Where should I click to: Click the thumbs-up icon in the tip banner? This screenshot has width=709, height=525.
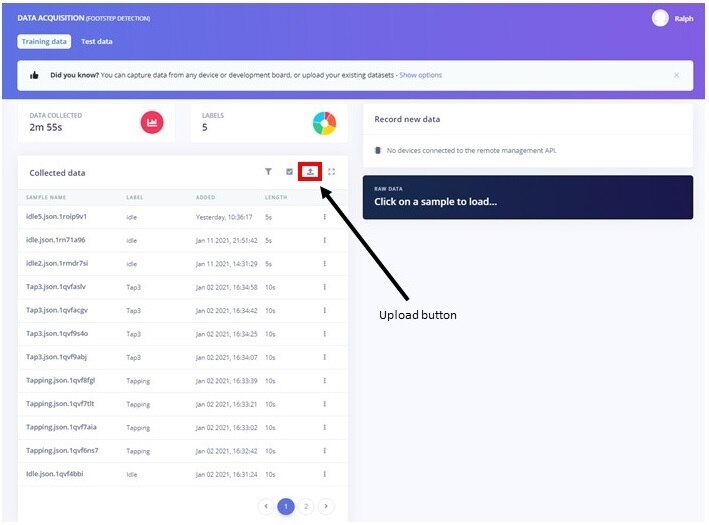click(x=34, y=75)
